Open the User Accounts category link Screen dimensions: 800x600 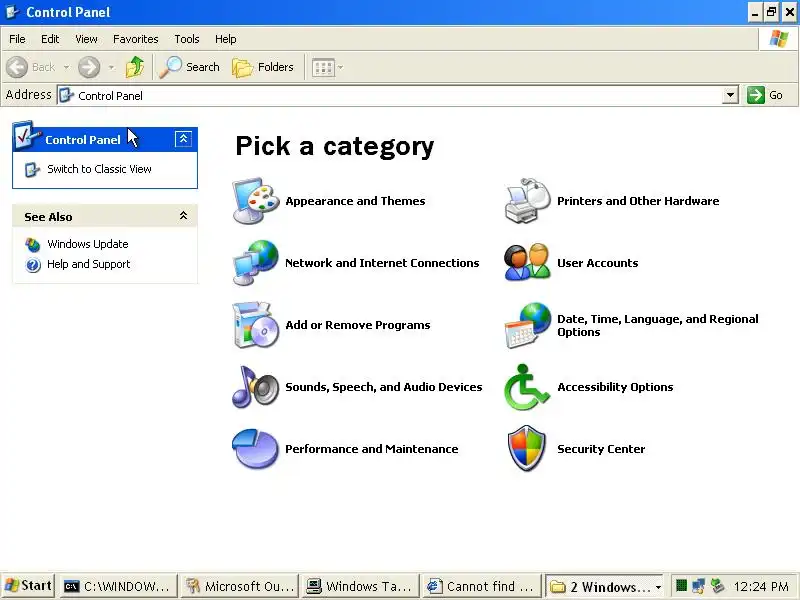tap(597, 263)
